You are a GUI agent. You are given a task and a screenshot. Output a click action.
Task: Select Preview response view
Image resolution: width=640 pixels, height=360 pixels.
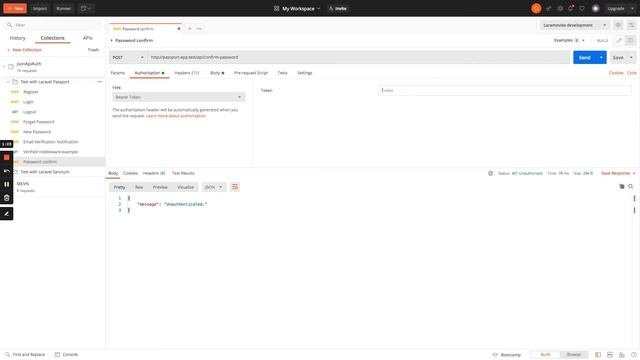pos(160,187)
